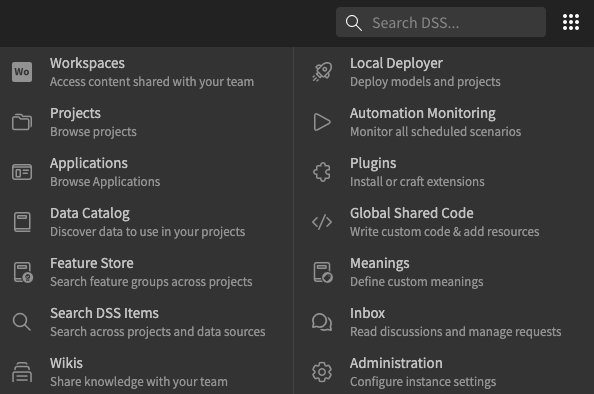
Task: Click 'Access content shared with your team'
Action: coord(152,82)
